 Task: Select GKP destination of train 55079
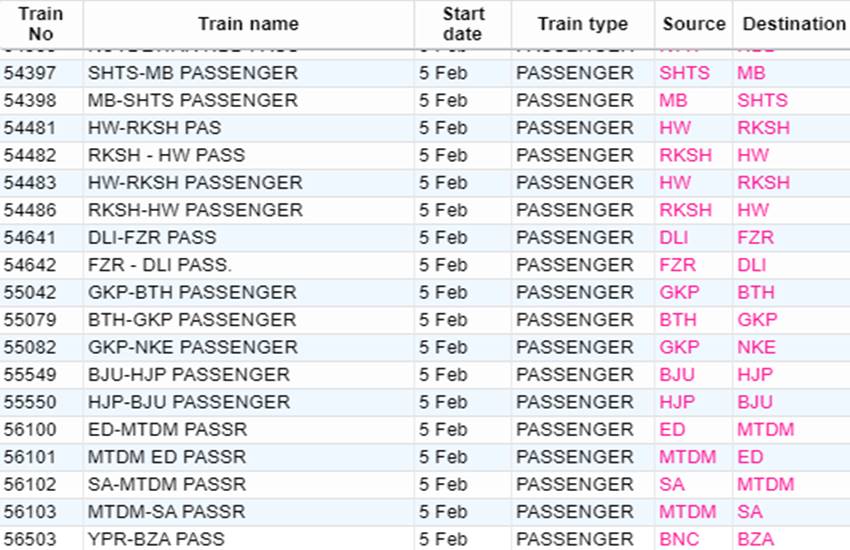(757, 320)
